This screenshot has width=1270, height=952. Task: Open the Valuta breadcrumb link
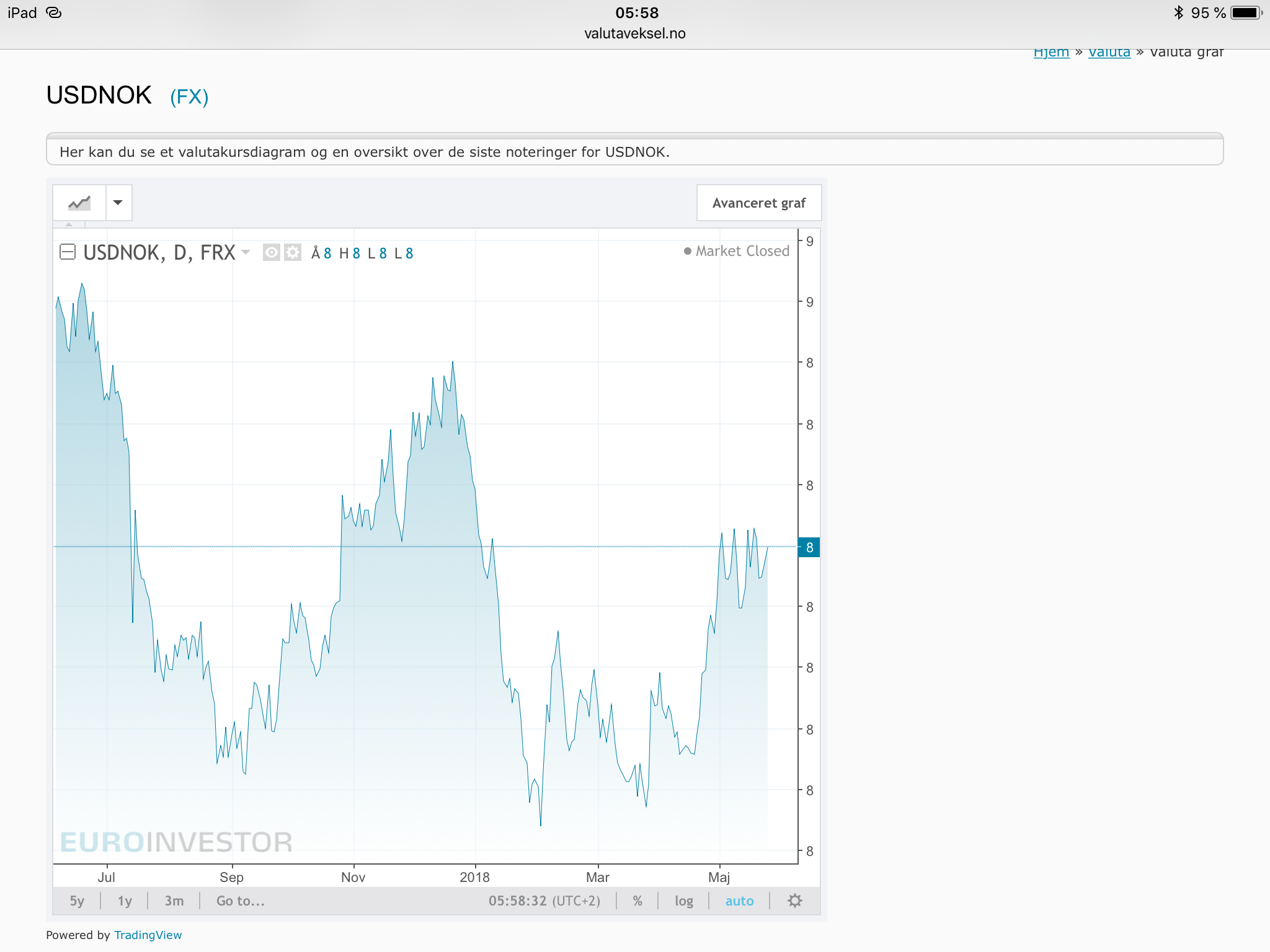point(1109,53)
